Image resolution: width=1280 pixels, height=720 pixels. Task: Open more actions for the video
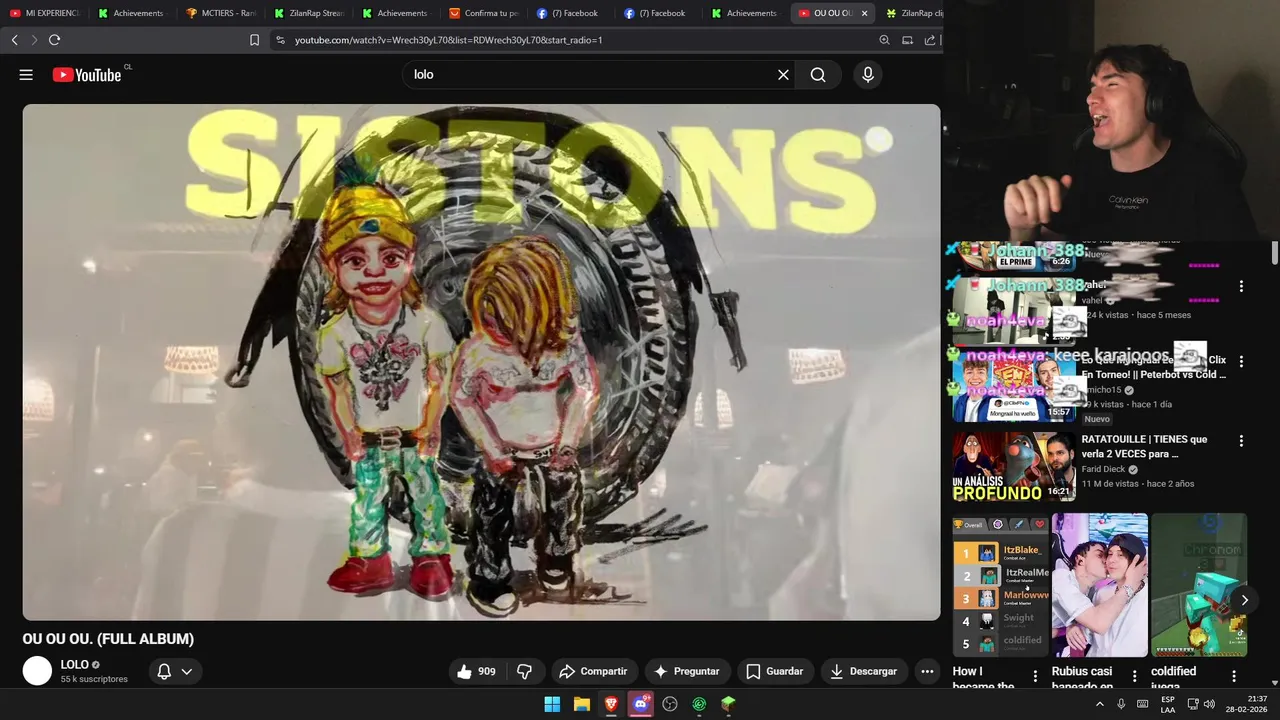(x=927, y=671)
